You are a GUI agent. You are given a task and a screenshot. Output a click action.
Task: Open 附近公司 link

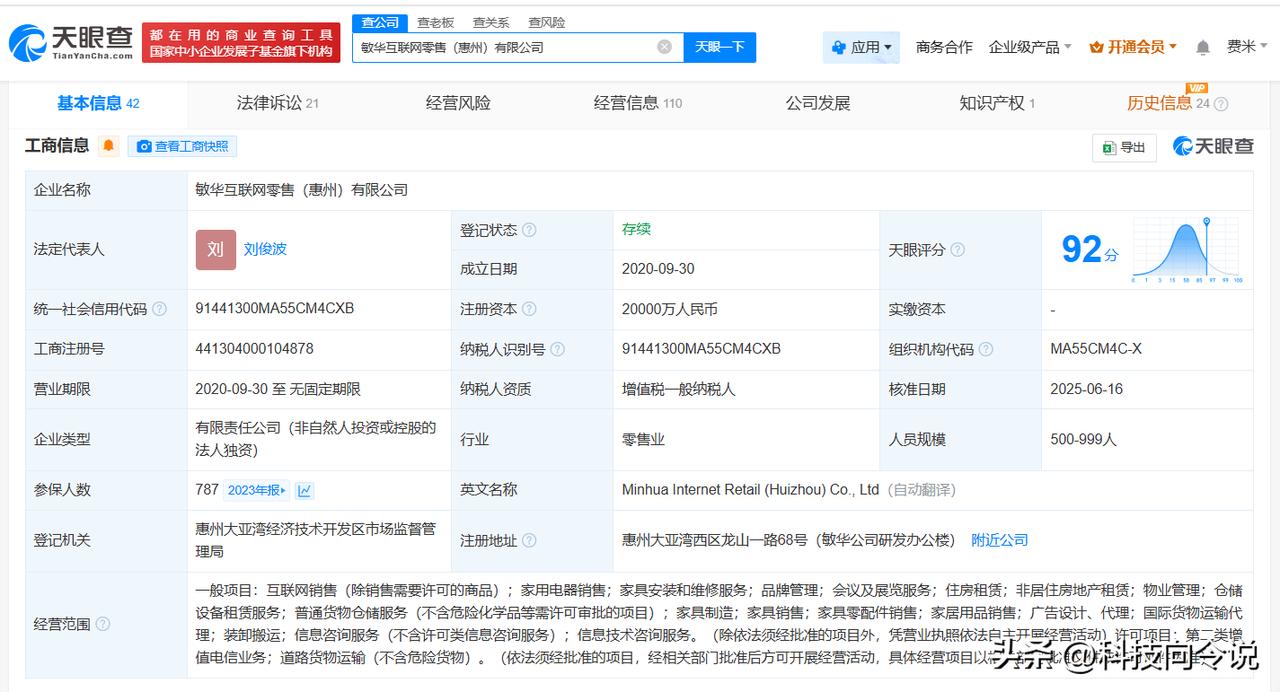pyautogui.click(x=999, y=540)
